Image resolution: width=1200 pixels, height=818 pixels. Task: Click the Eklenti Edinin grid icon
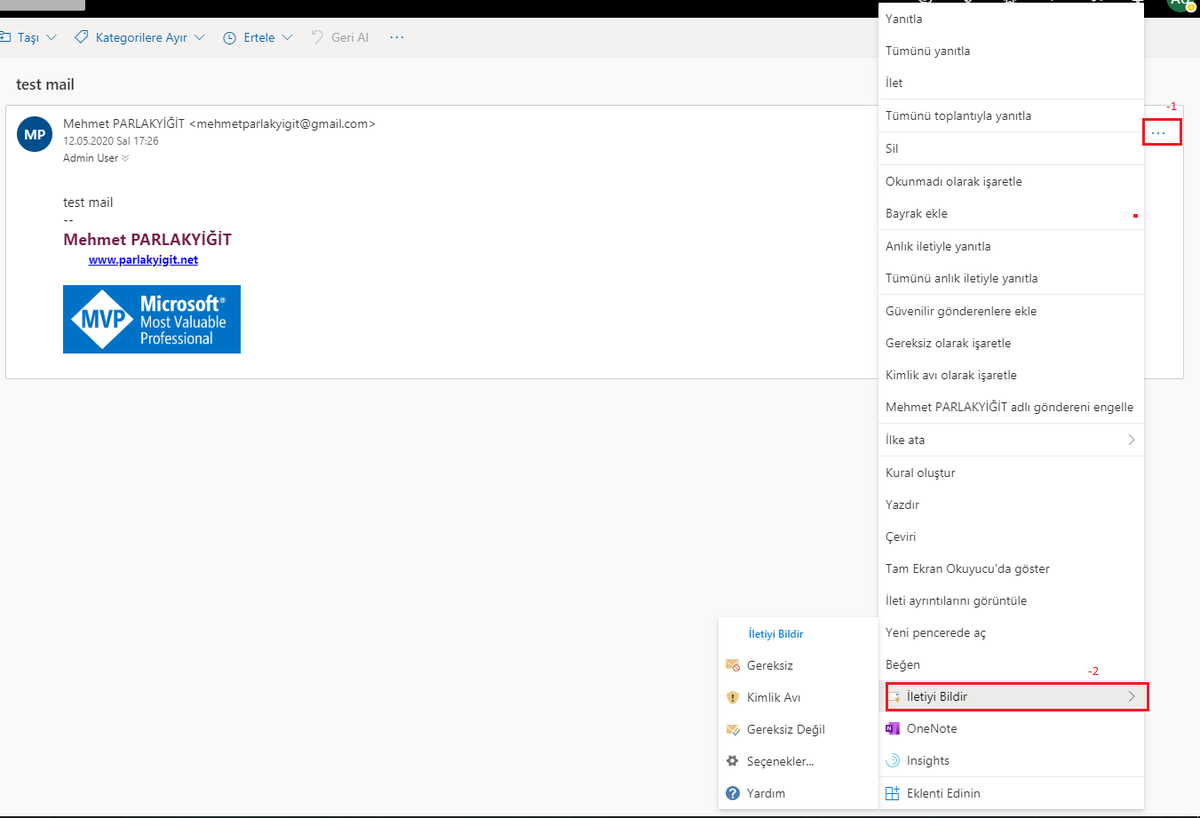[893, 793]
